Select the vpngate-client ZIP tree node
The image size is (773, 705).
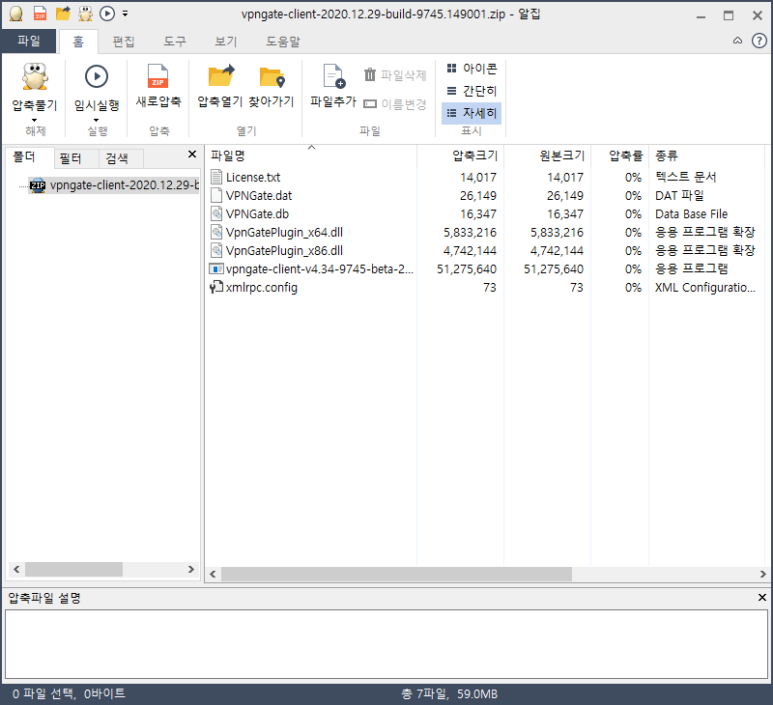pos(113,185)
